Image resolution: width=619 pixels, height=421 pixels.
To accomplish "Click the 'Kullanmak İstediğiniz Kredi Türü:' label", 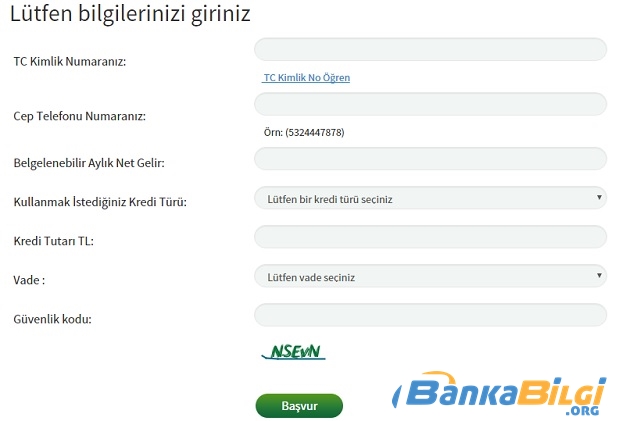I will point(100,202).
